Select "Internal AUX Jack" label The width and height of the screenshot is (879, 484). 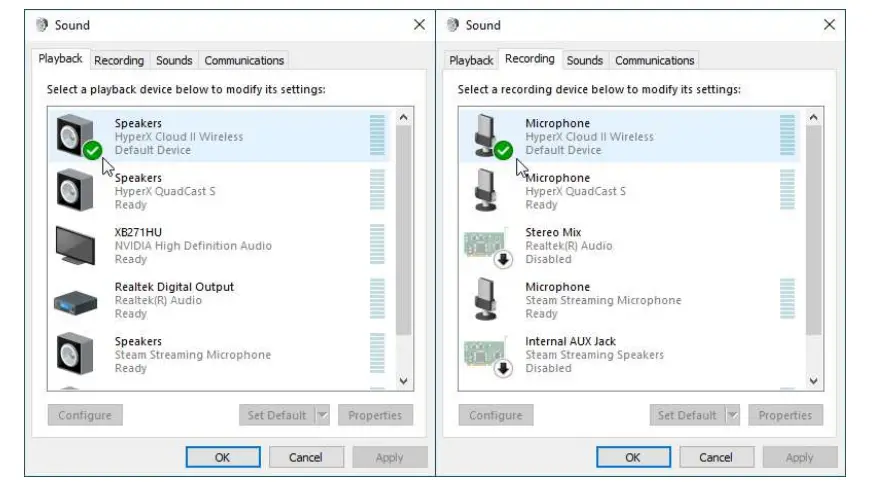tap(570, 341)
